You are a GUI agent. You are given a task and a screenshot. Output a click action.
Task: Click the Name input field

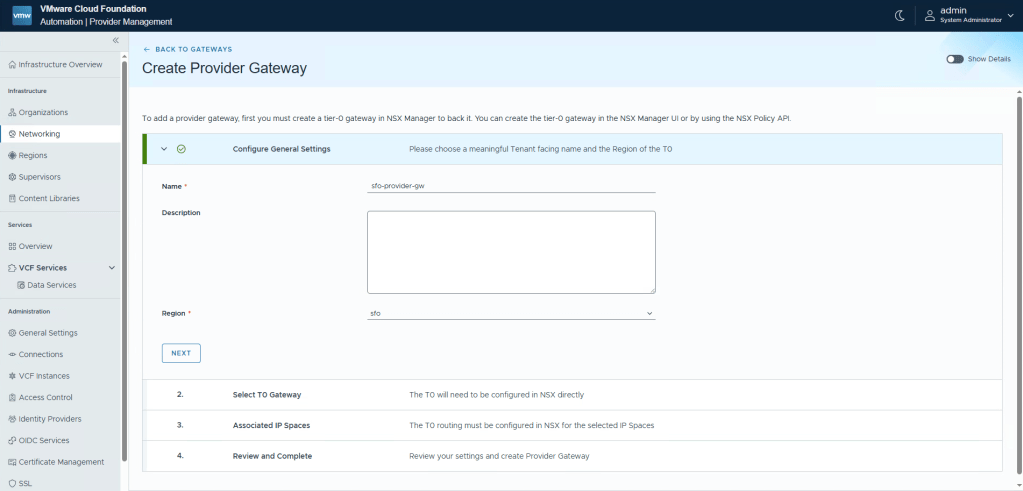click(x=511, y=185)
